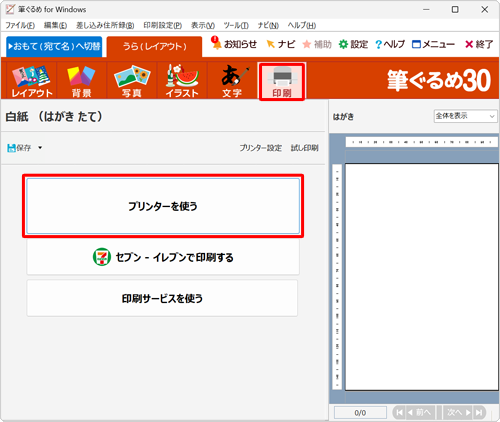Image resolution: width=500 pixels, height=422 pixels.
Task: Click 次へ next page button
Action: tap(458, 413)
